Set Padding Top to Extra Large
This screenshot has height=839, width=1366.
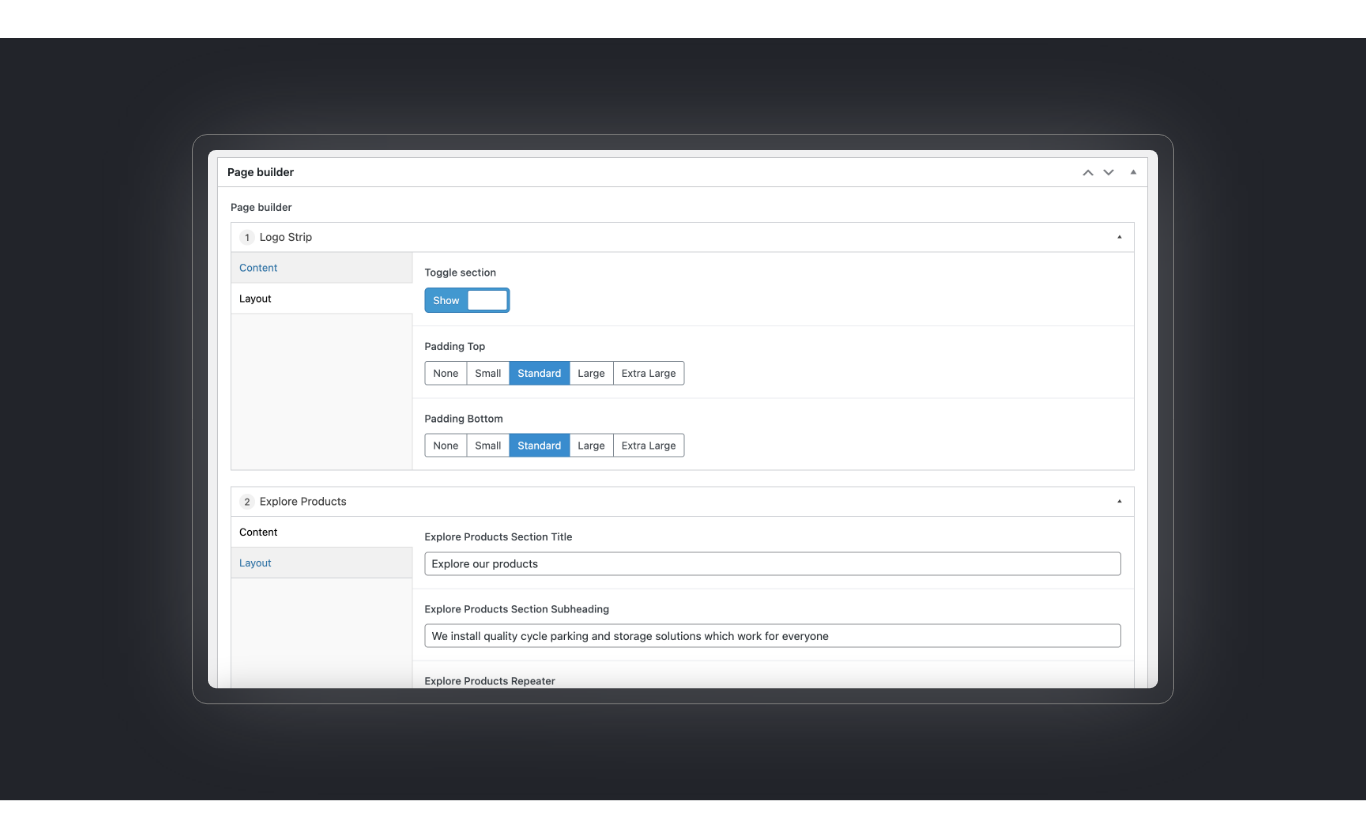[x=648, y=373]
